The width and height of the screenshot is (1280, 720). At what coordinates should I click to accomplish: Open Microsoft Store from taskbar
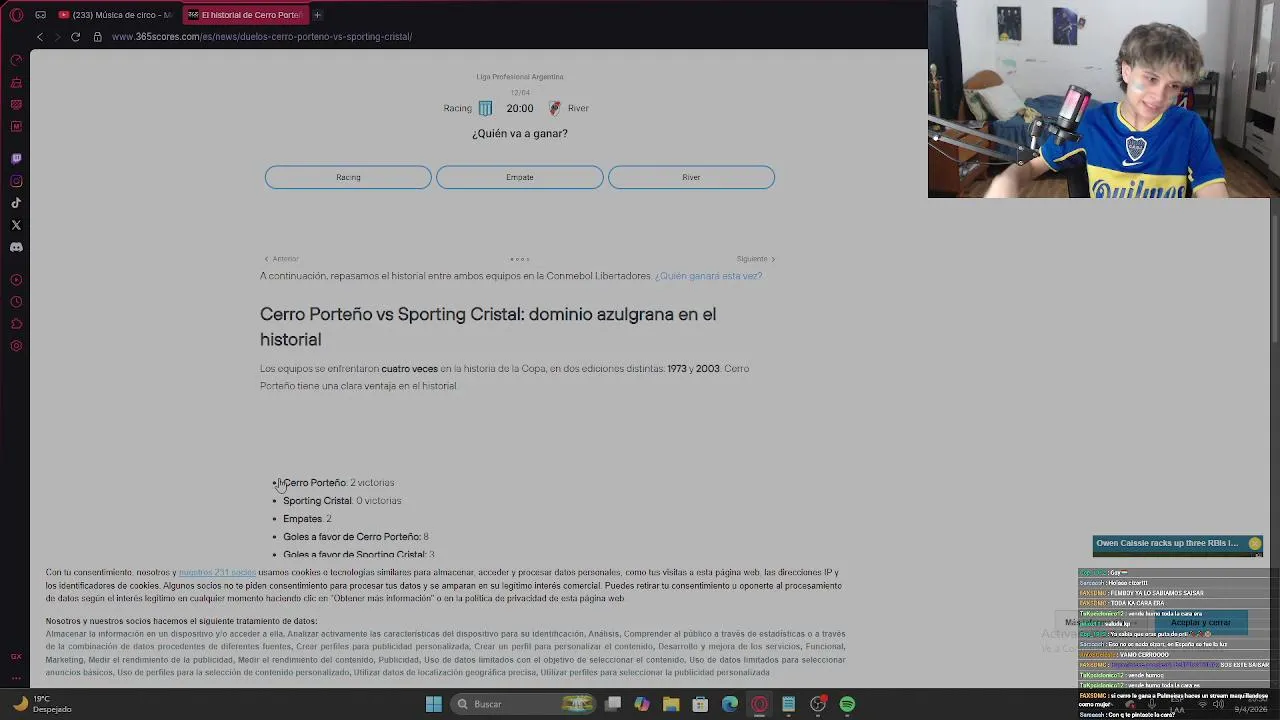700,704
